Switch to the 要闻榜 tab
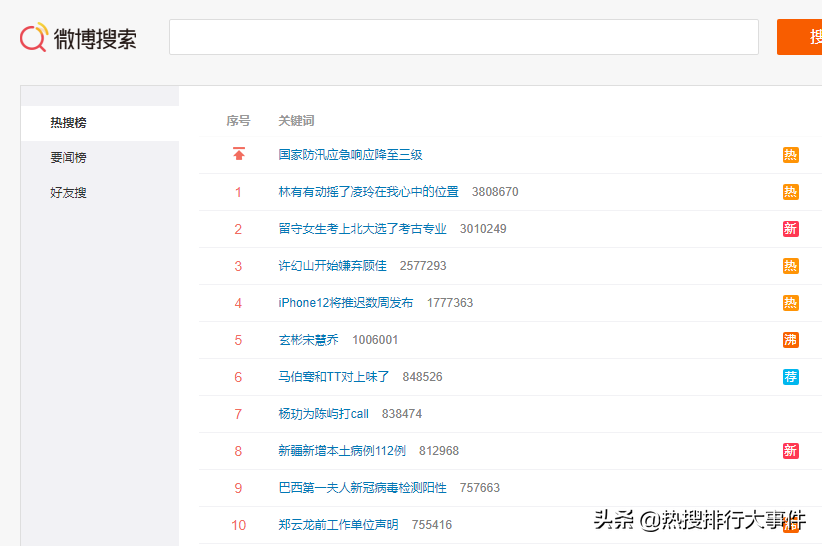The height and width of the screenshot is (546, 822). pos(68,158)
